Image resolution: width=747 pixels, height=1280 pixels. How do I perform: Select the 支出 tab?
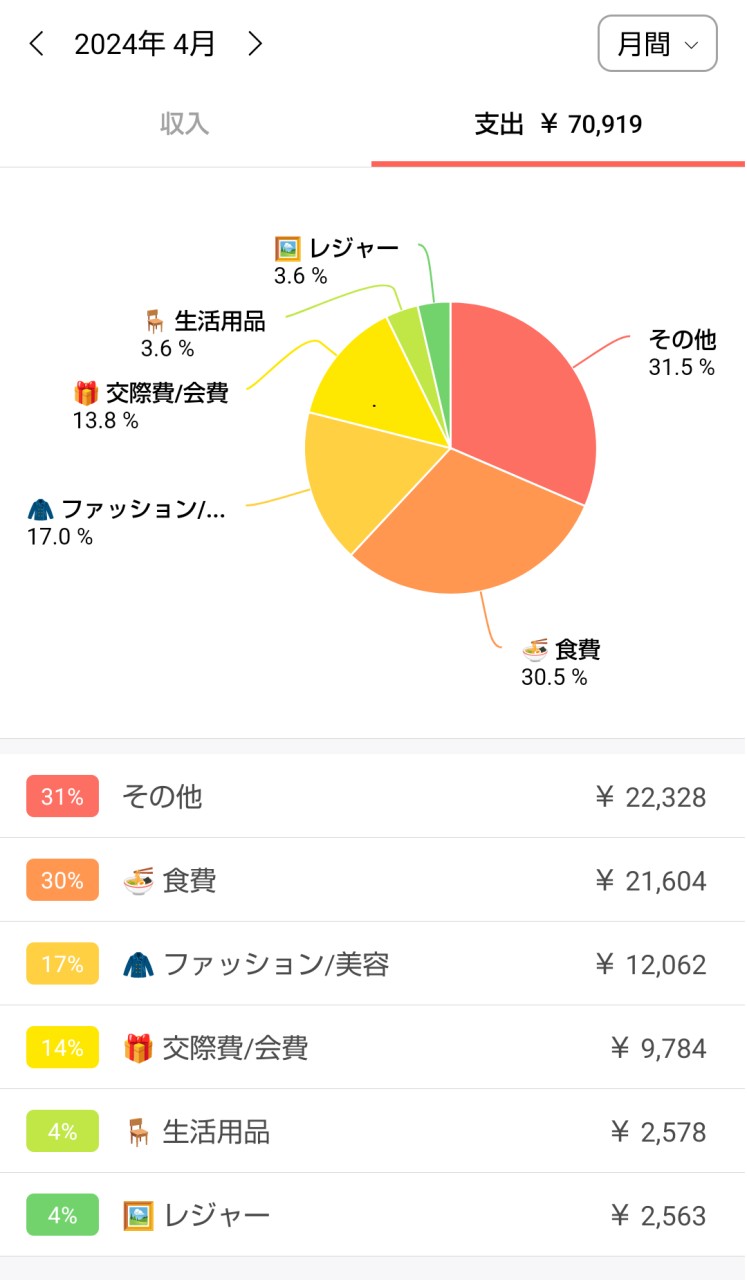[x=558, y=124]
